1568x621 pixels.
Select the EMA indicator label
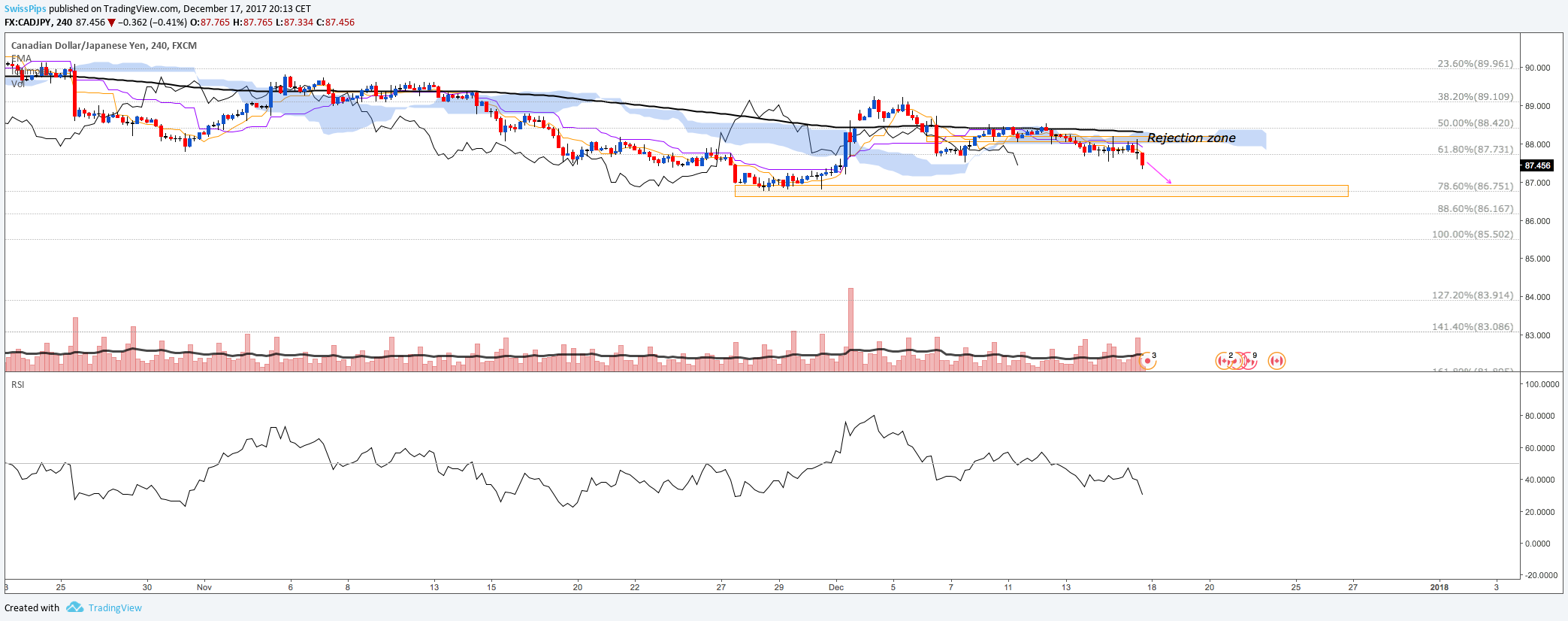(21, 58)
